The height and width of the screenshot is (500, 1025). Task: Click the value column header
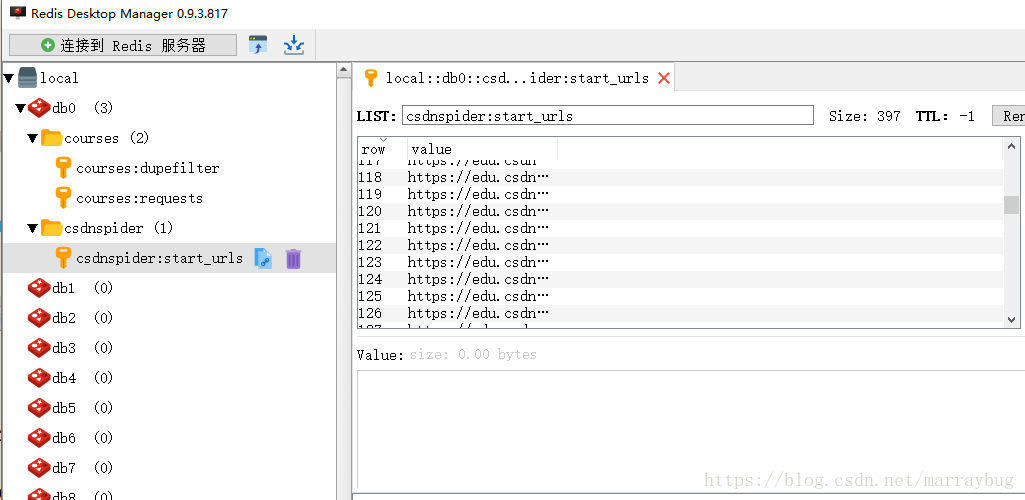click(x=482, y=148)
